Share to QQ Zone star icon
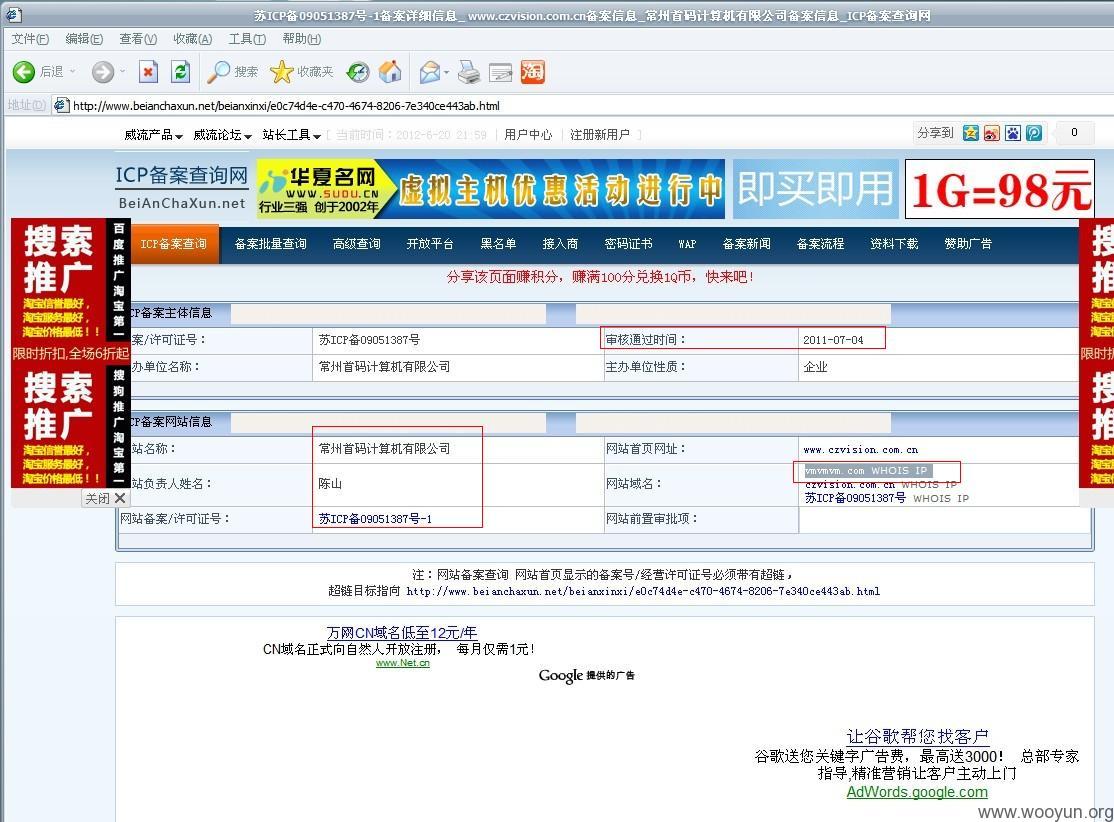This screenshot has height=822, width=1114. pyautogui.click(x=970, y=133)
